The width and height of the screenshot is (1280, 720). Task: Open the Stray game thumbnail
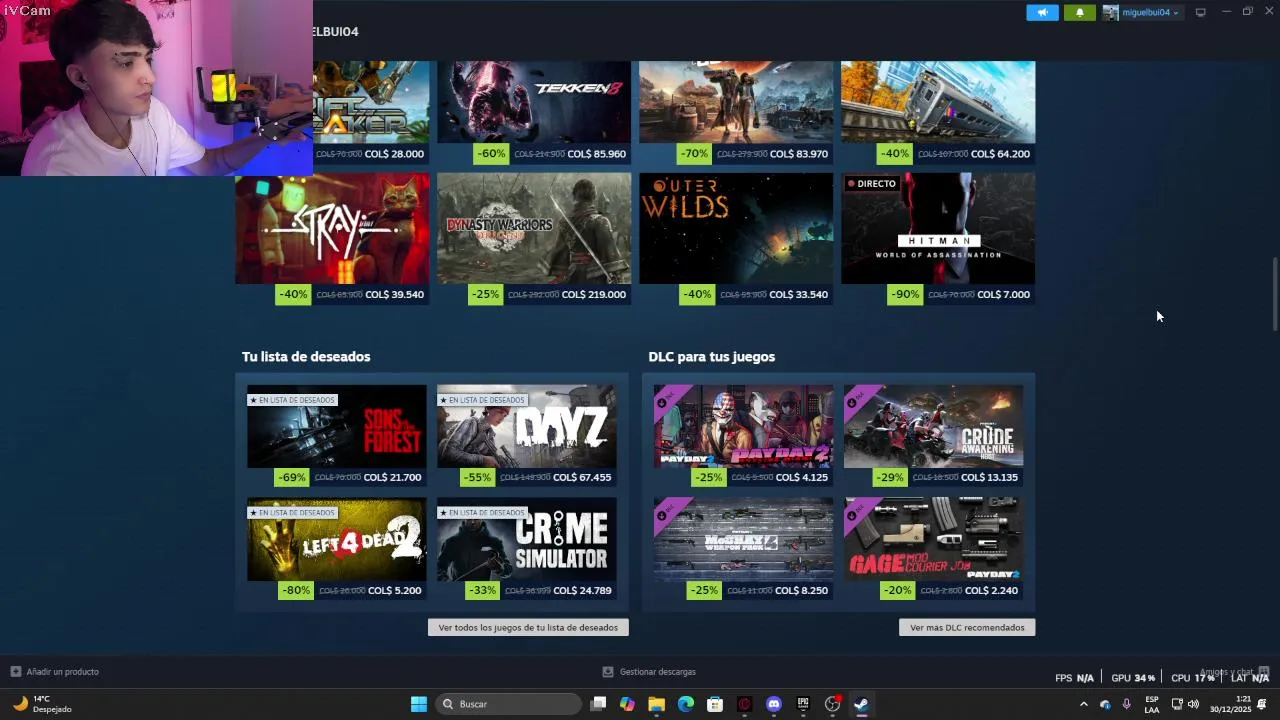pos(332,228)
